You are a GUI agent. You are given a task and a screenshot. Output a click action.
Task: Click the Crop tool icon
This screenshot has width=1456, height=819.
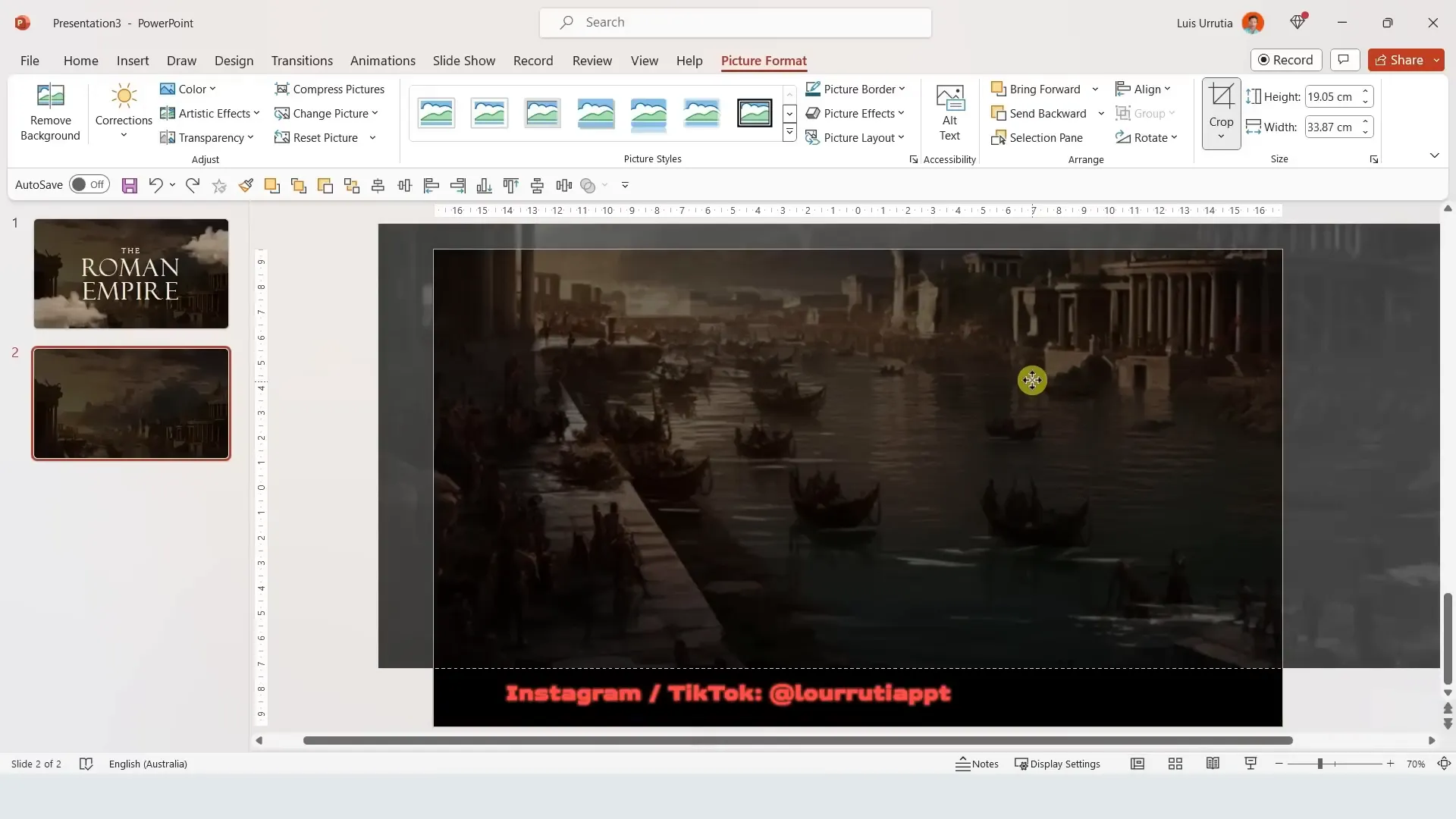pos(1221,96)
